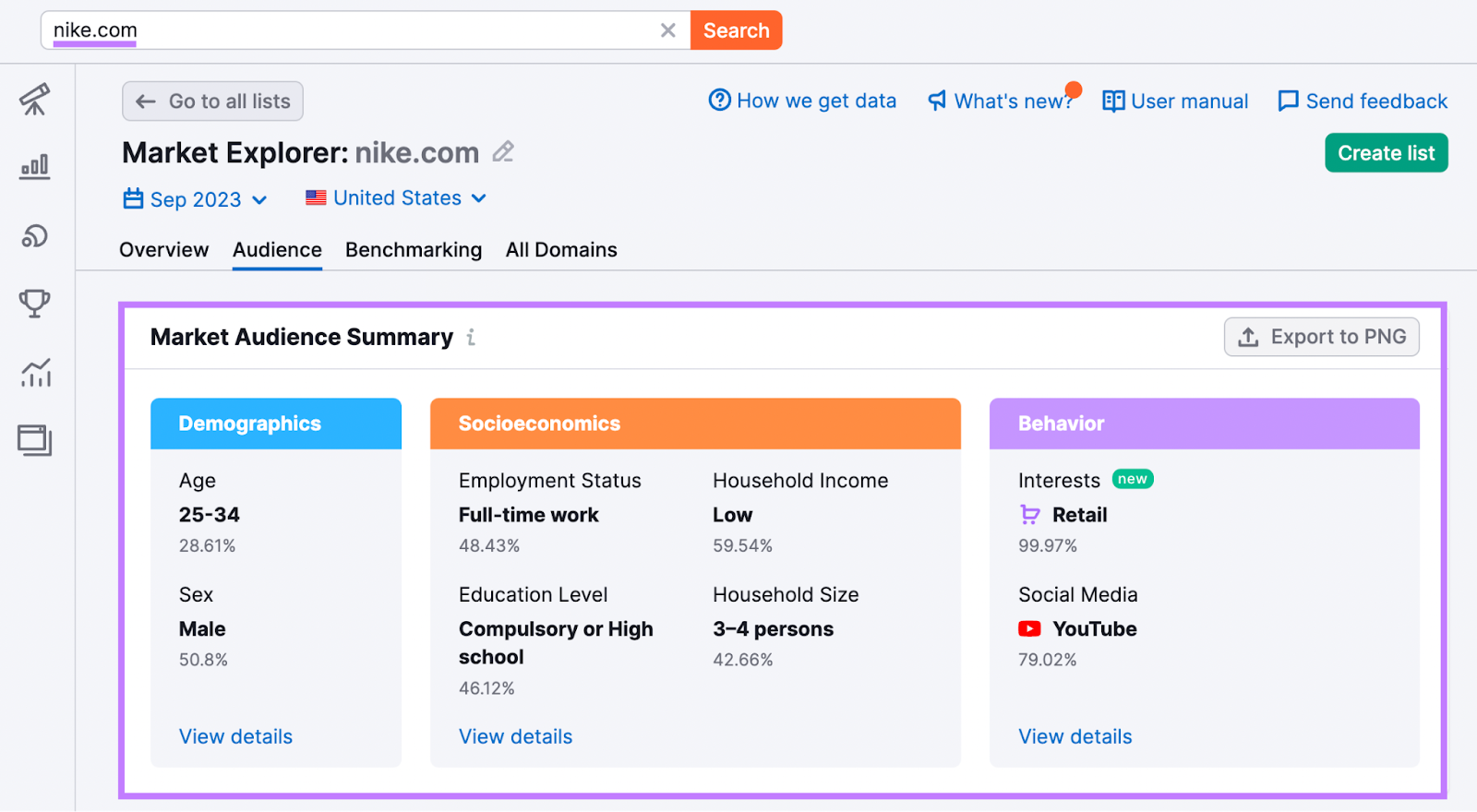Click the green new badge beside Interests

click(x=1133, y=479)
